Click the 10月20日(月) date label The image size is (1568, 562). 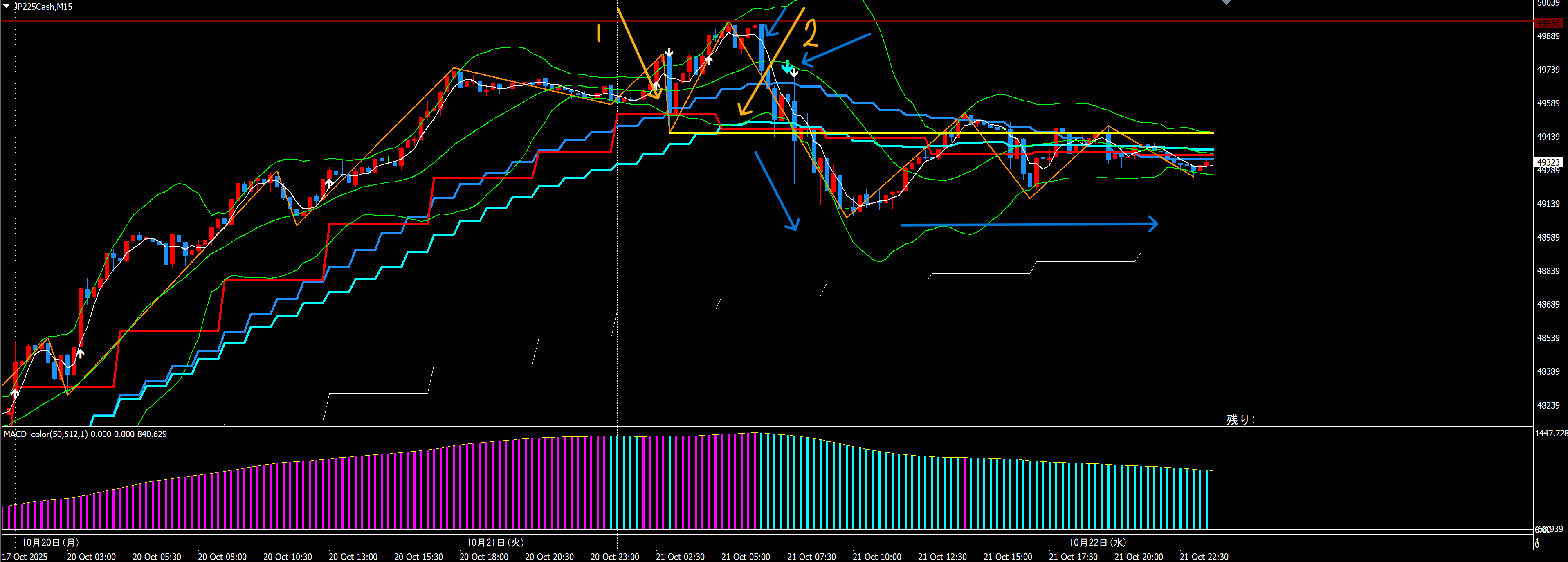[x=50, y=542]
